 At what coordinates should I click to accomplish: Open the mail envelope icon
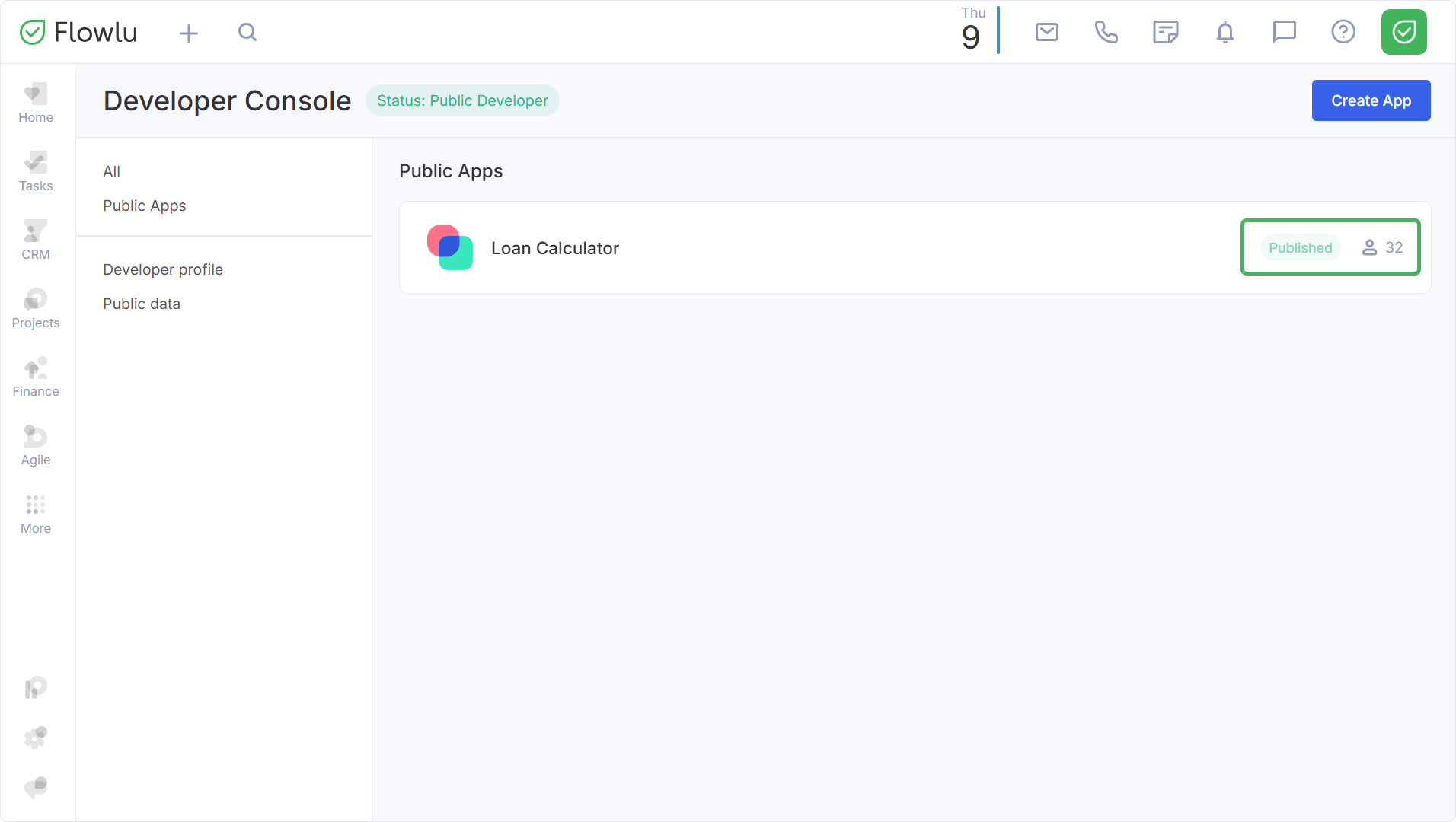tap(1047, 32)
